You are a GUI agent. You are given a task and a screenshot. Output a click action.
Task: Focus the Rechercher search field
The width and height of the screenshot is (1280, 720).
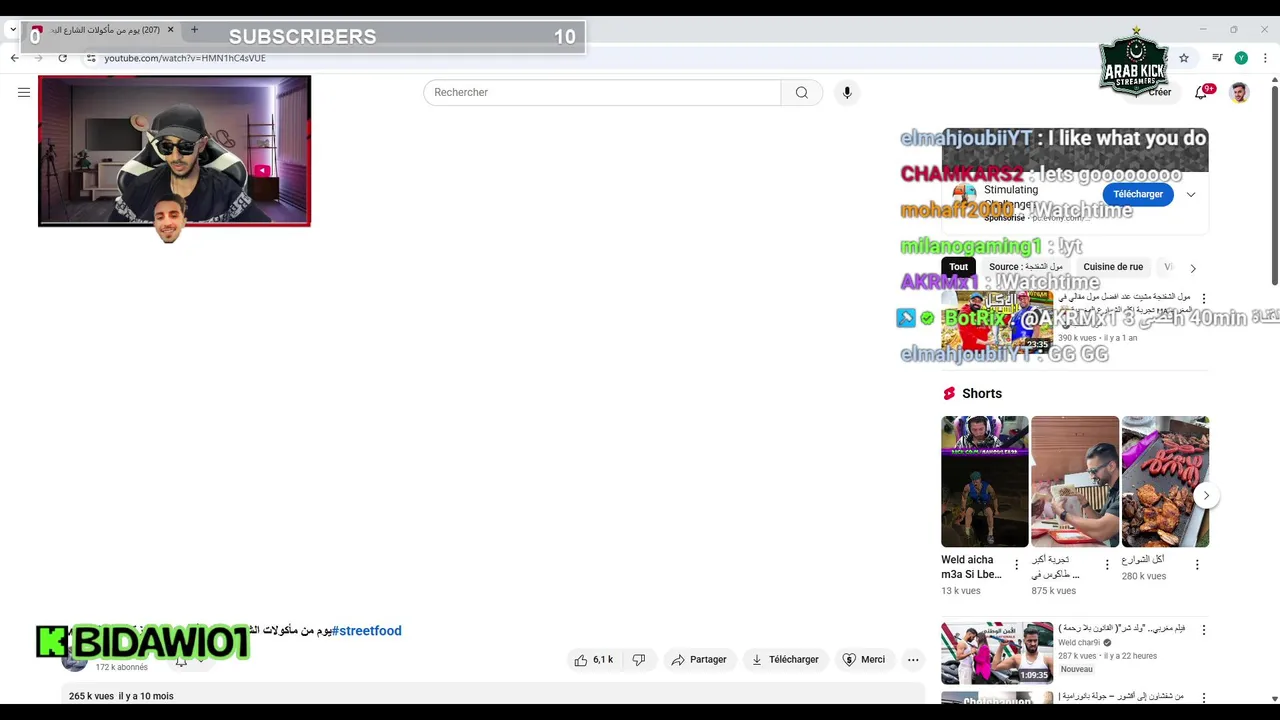(x=602, y=92)
